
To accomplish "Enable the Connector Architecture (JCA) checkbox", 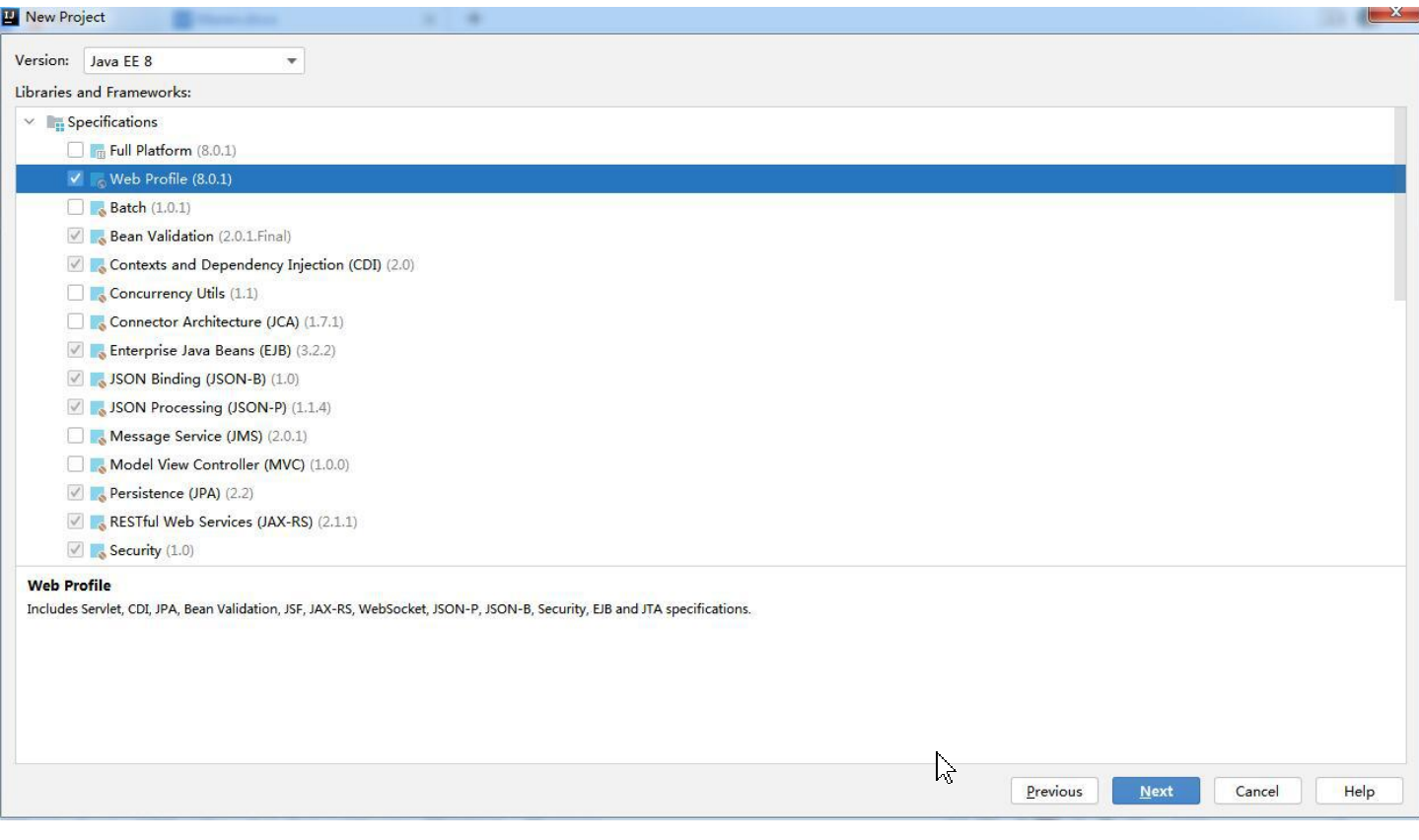I will [x=75, y=321].
